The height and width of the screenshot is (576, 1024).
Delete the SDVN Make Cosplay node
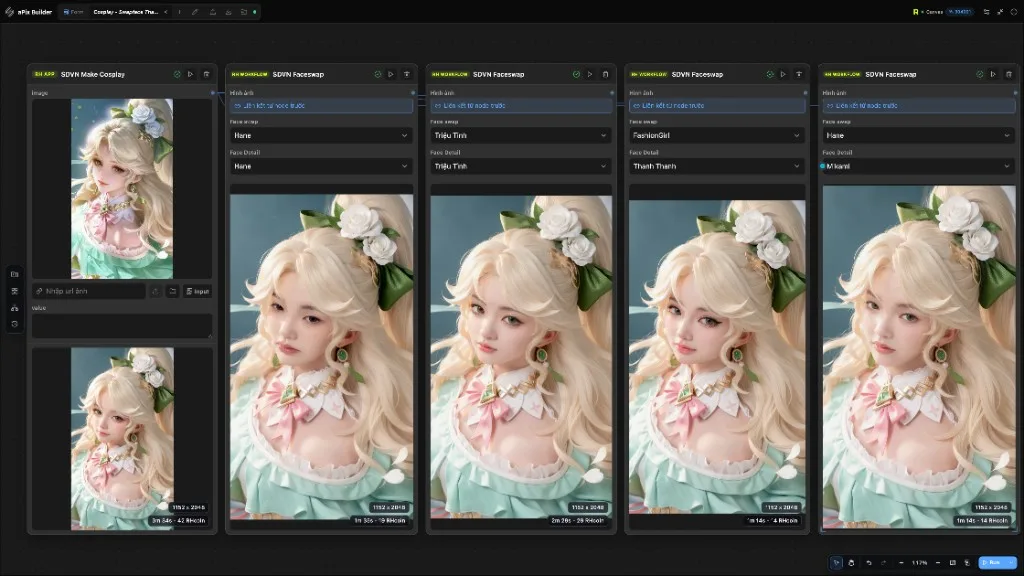[x=206, y=74]
